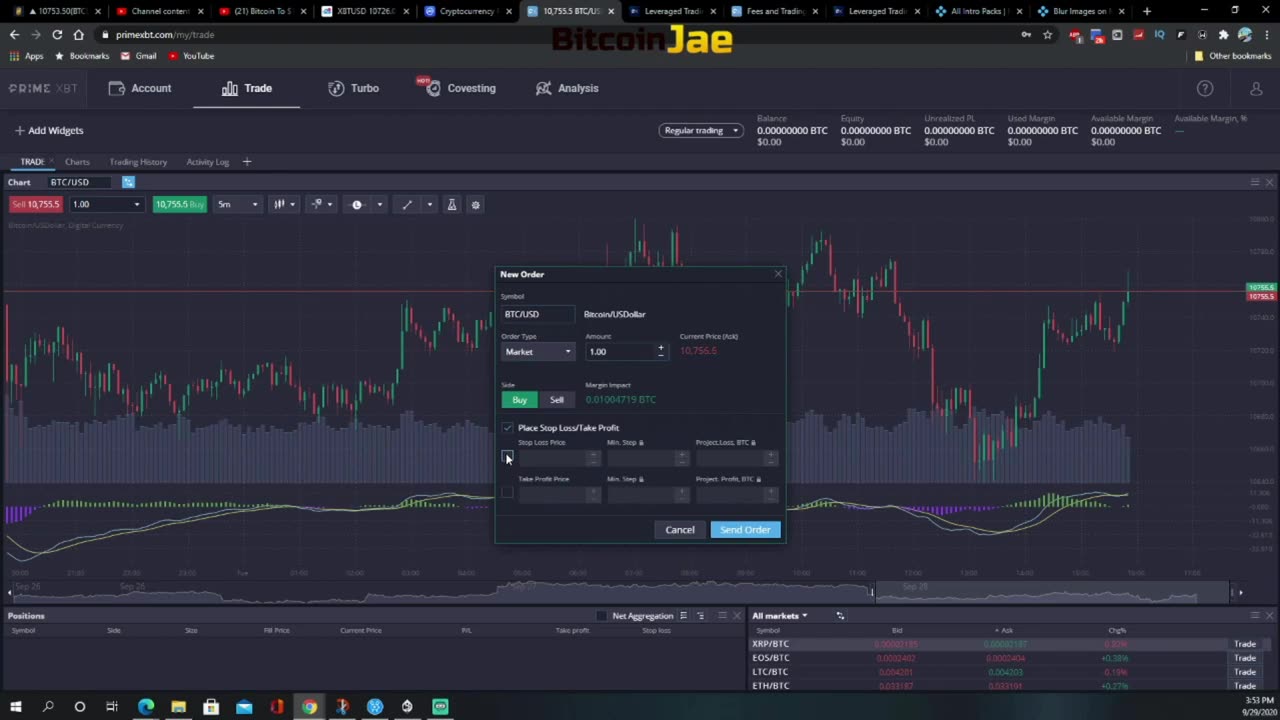This screenshot has height=720, width=1280.
Task: Click the chart panel menu icon
Action: pyautogui.click(x=1254, y=182)
